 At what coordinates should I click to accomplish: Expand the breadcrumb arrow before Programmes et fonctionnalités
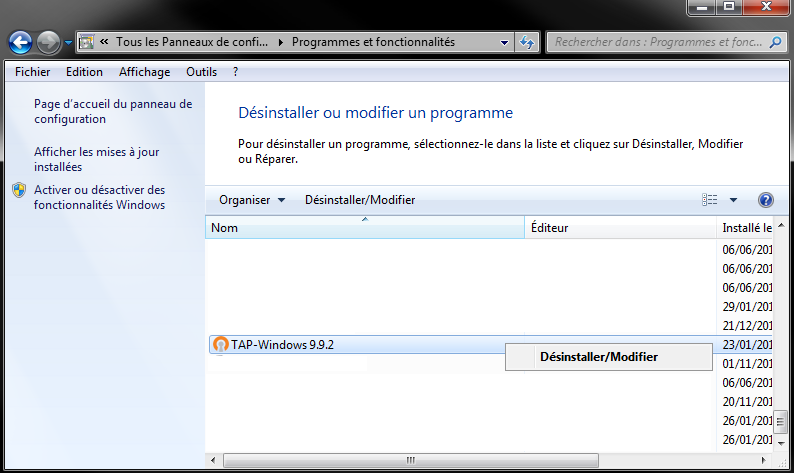click(x=281, y=43)
